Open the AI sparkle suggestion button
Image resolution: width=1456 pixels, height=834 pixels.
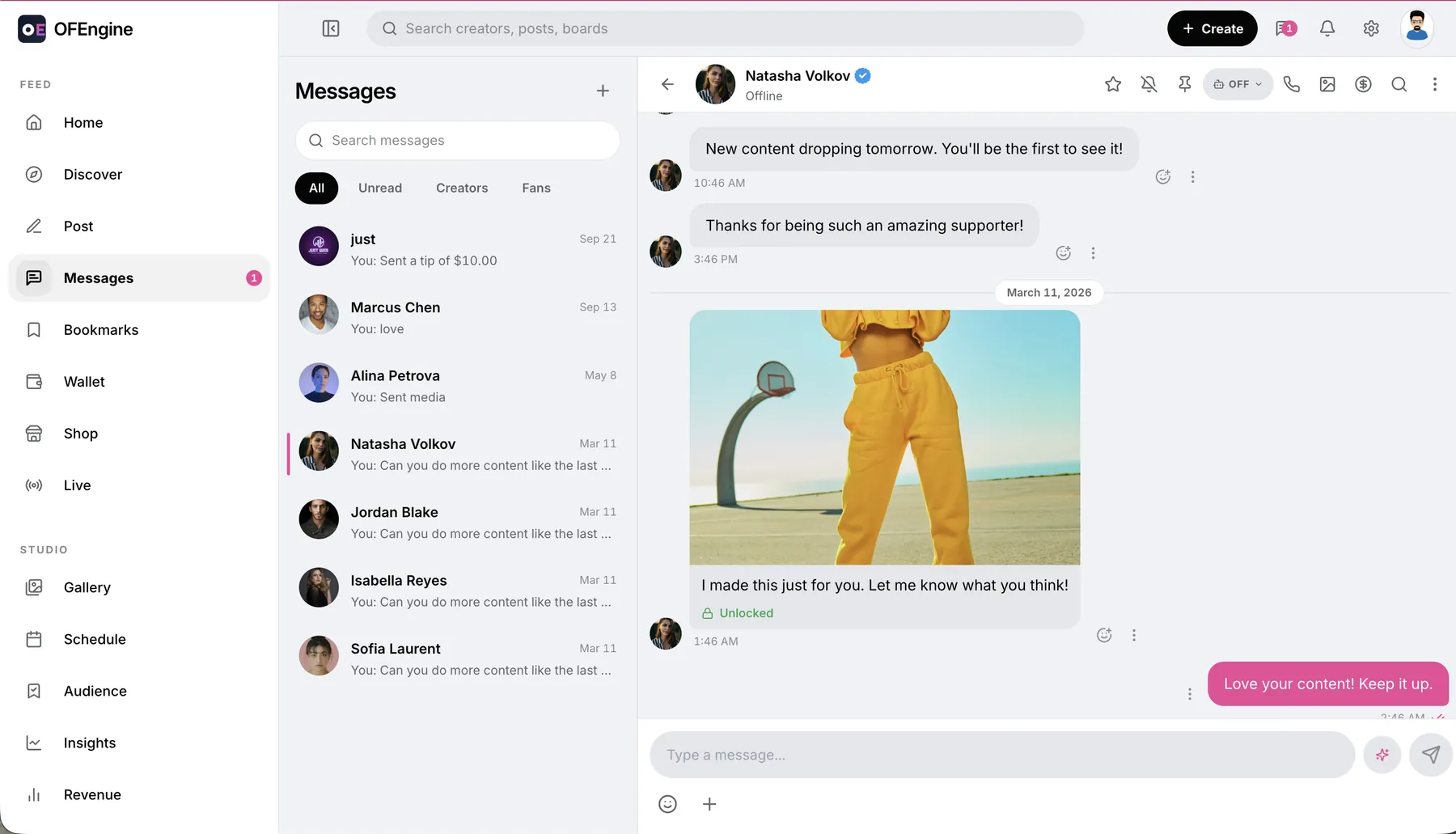tap(1382, 755)
